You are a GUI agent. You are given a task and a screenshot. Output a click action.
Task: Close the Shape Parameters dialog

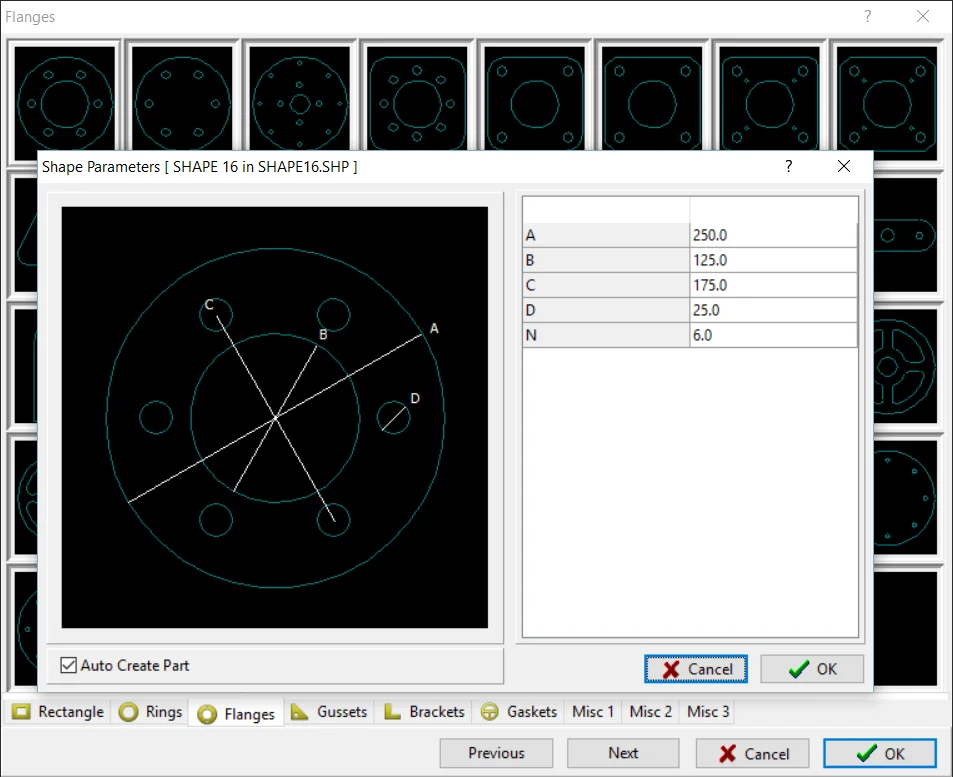pyautogui.click(x=844, y=166)
